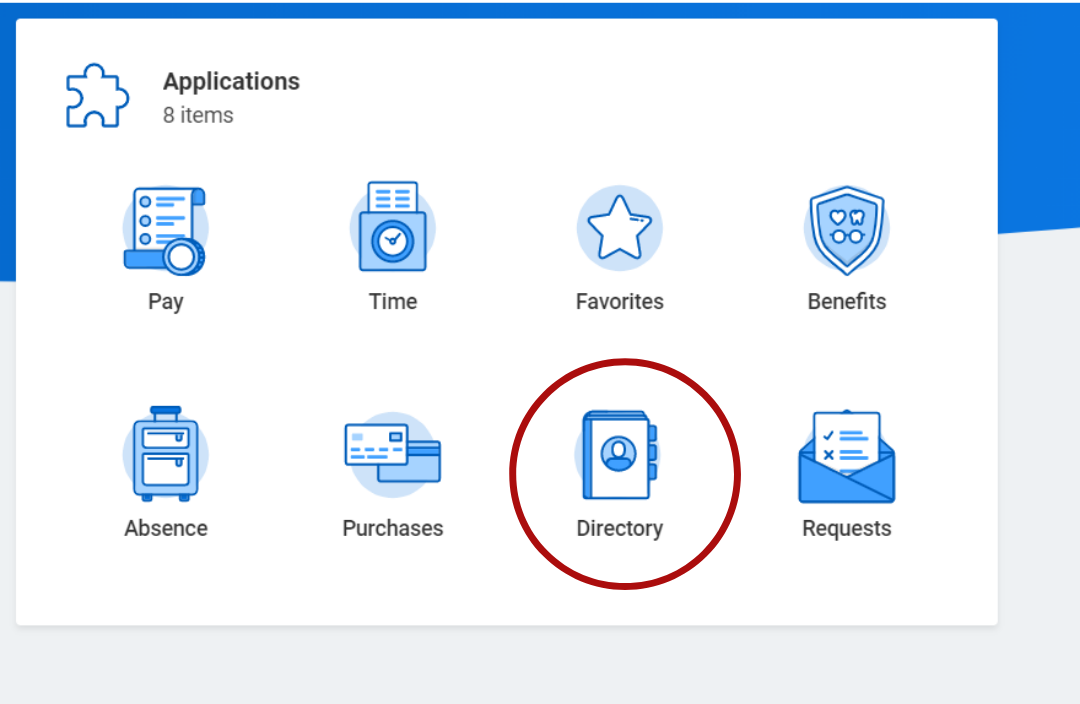Launch Time tracking clock icon
Viewport: 1080px width, 704px height.
click(x=392, y=228)
